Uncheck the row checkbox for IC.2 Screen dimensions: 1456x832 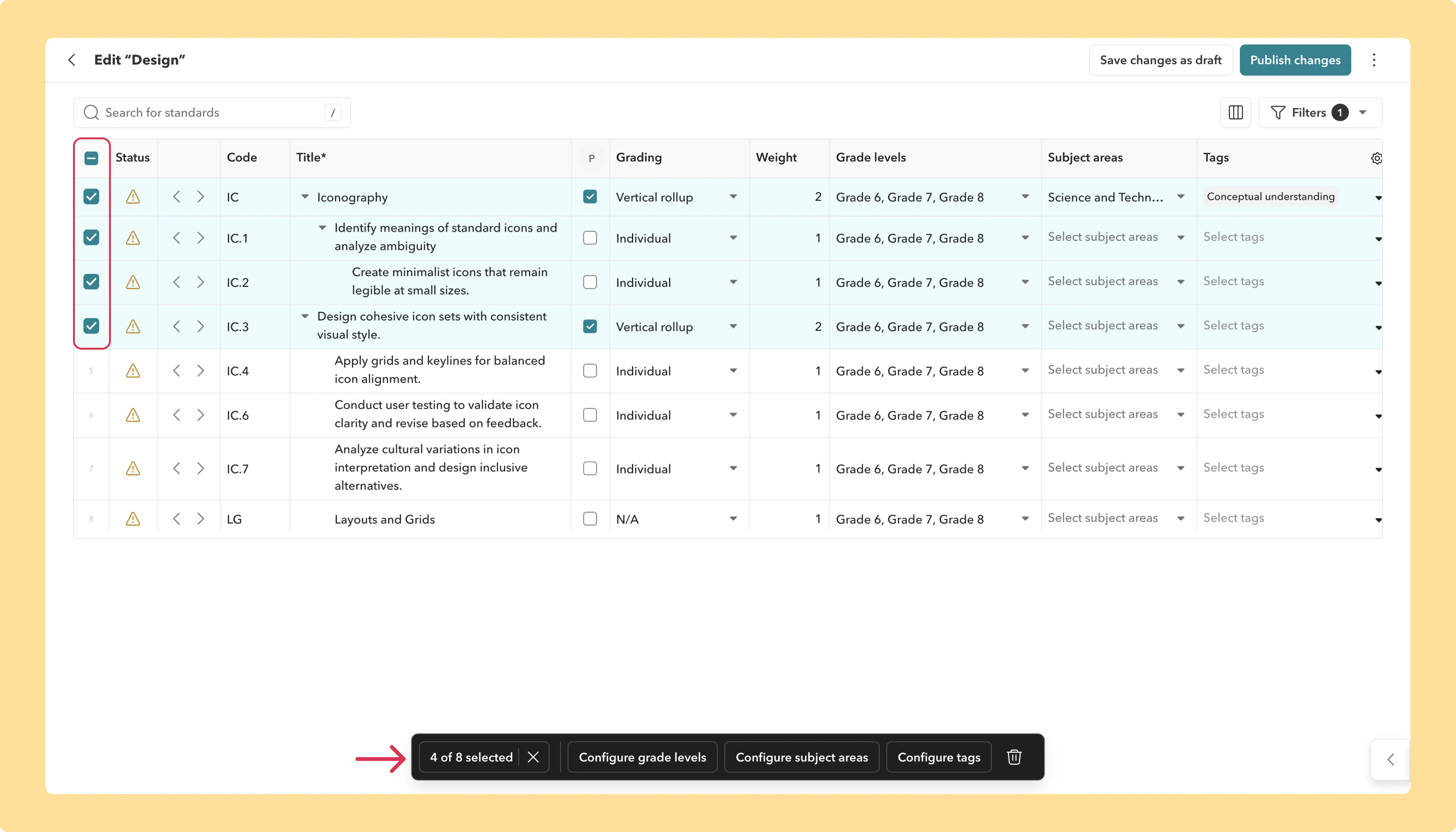91,282
